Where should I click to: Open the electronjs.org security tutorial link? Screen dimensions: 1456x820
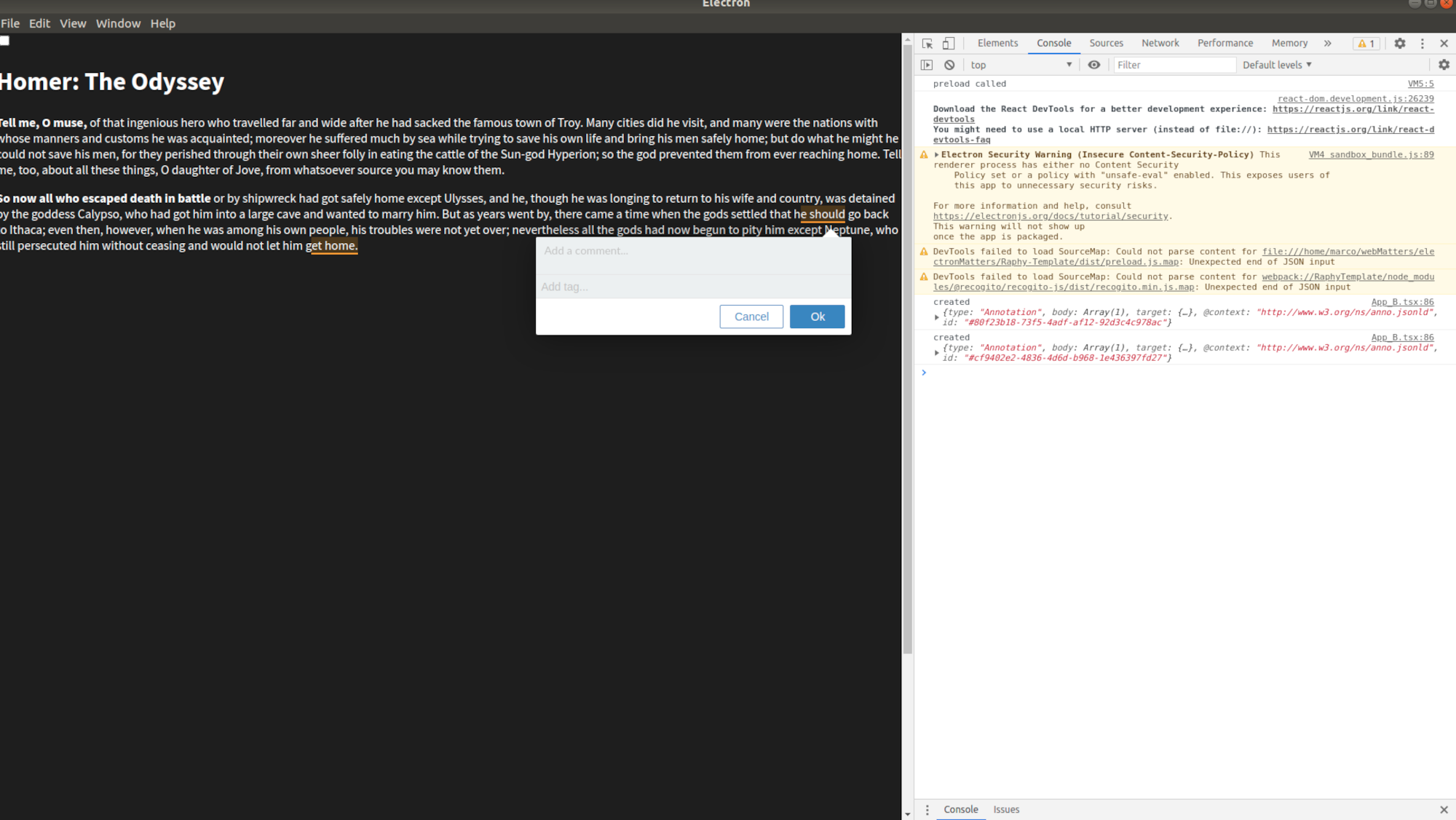coord(1051,216)
